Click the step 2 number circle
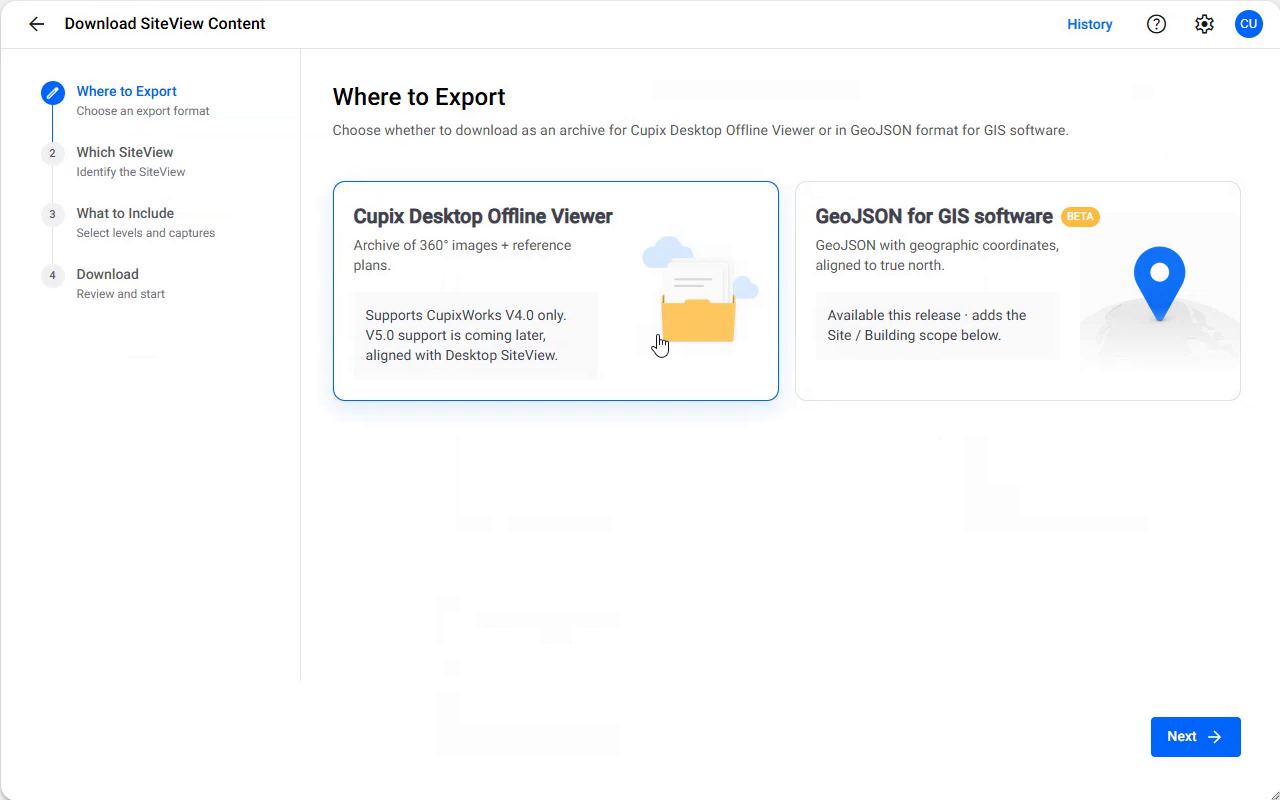This screenshot has height=800, width=1280. pyautogui.click(x=53, y=153)
